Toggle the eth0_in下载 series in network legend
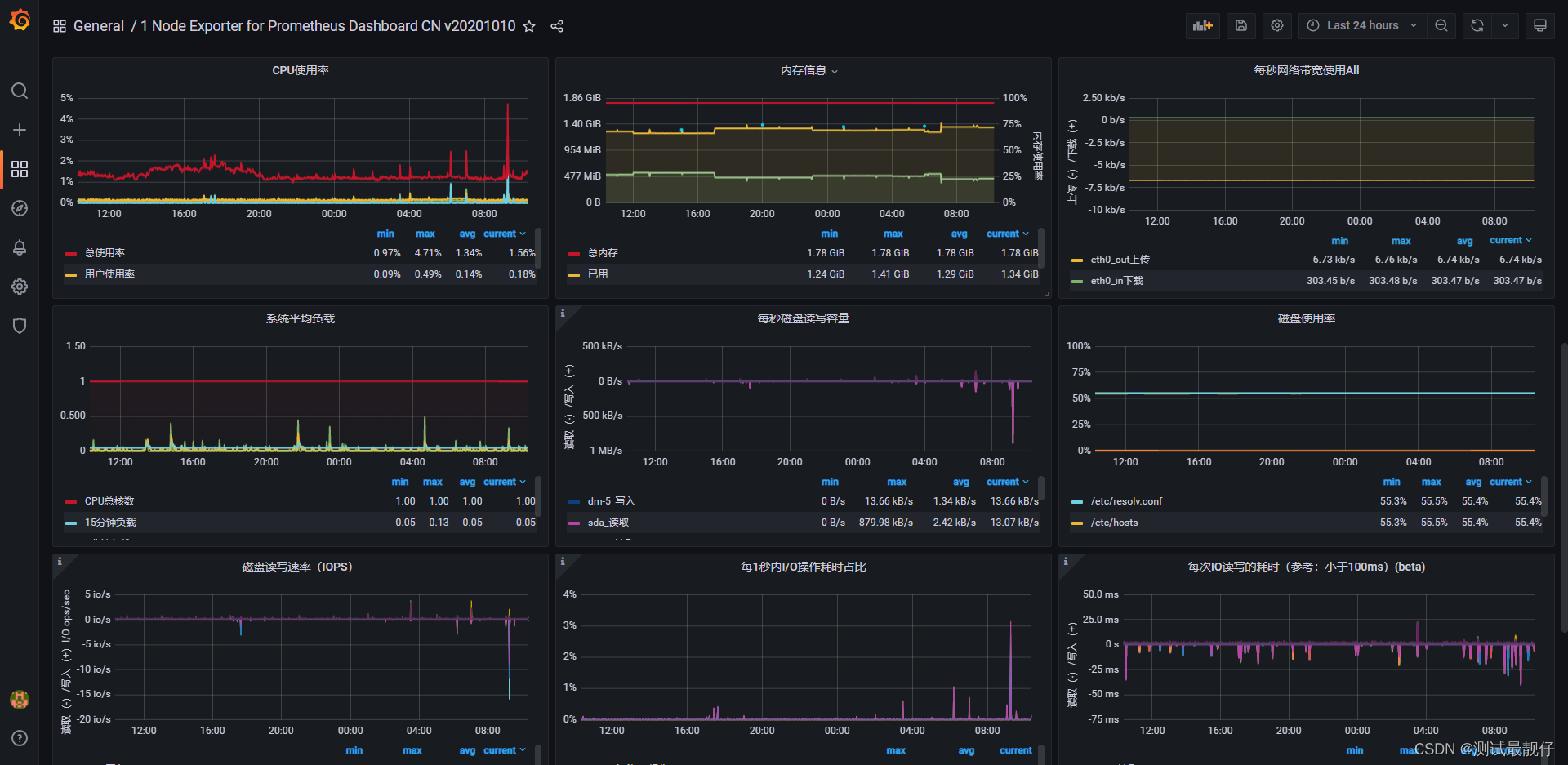Viewport: 1568px width, 765px height. 1116,281
